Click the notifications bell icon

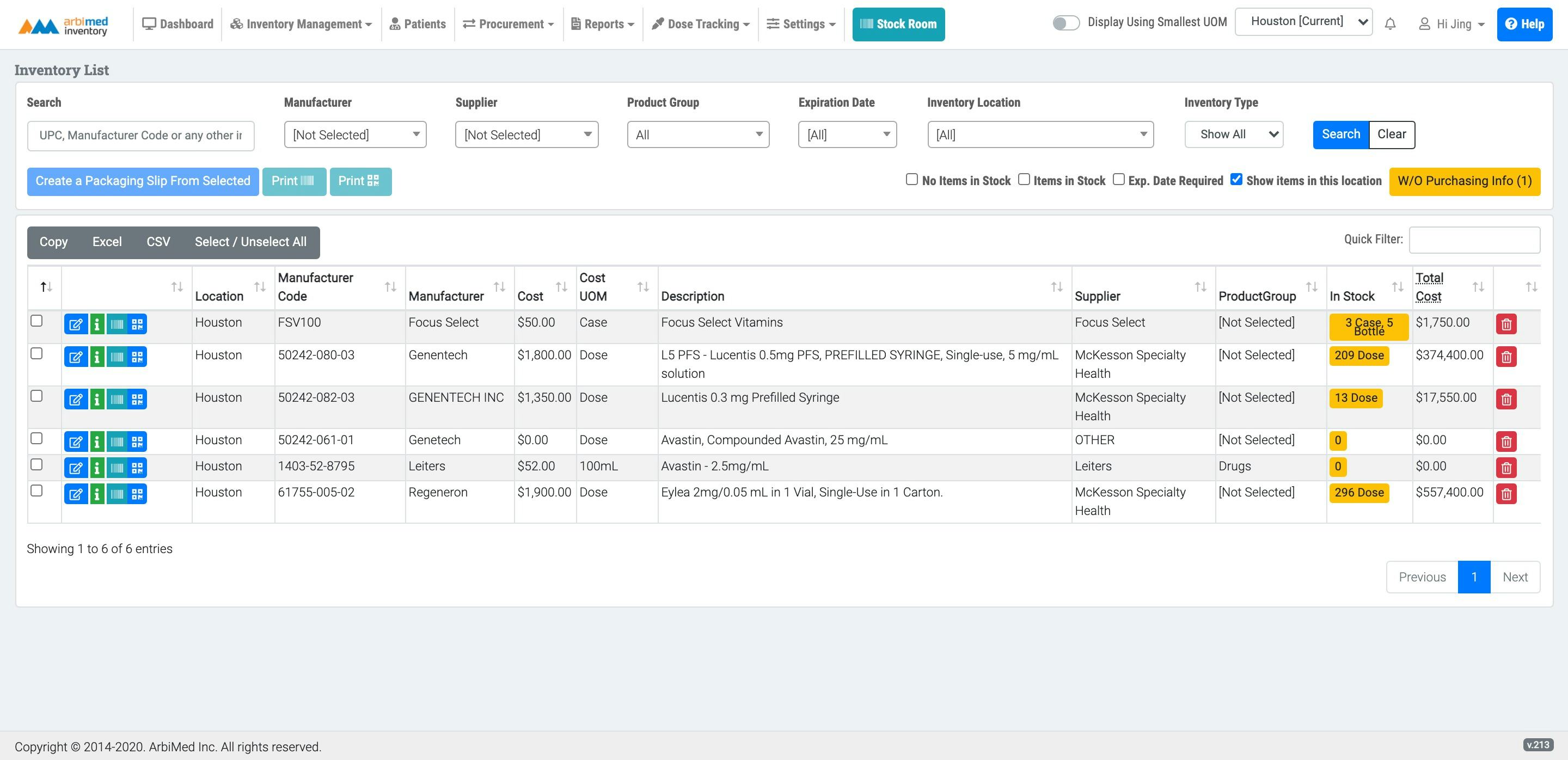point(1391,24)
